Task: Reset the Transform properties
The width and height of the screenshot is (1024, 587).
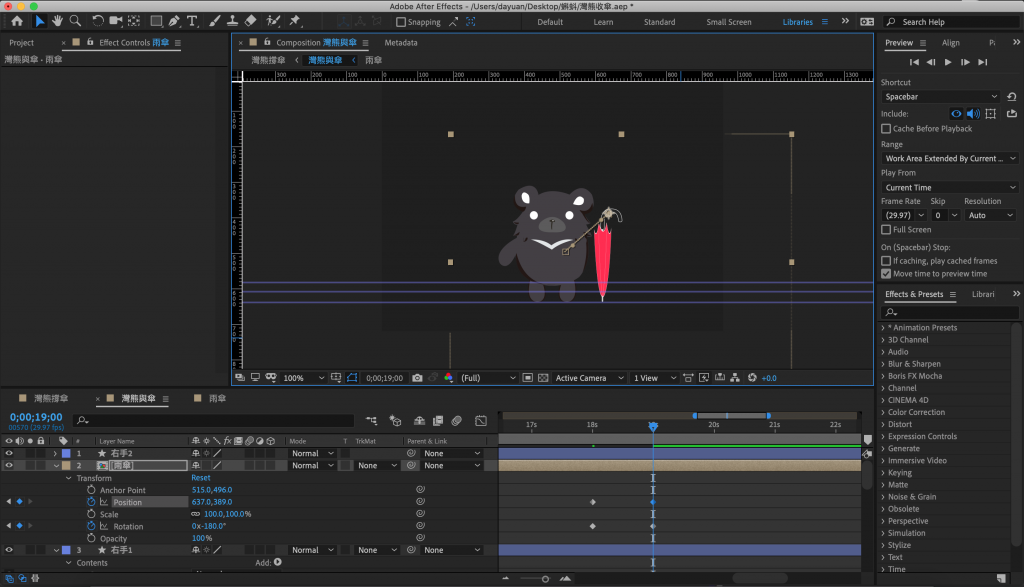Action: [x=200, y=478]
